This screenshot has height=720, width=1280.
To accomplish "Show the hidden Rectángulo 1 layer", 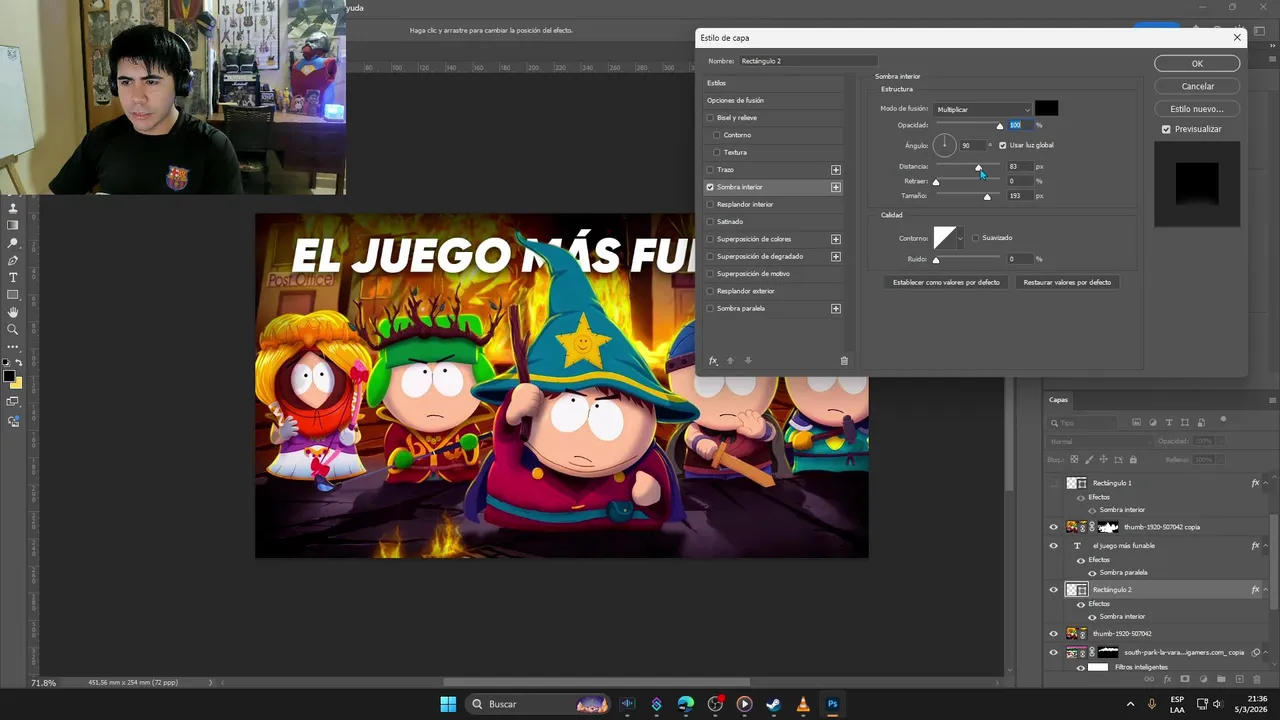I will pos(1053,483).
